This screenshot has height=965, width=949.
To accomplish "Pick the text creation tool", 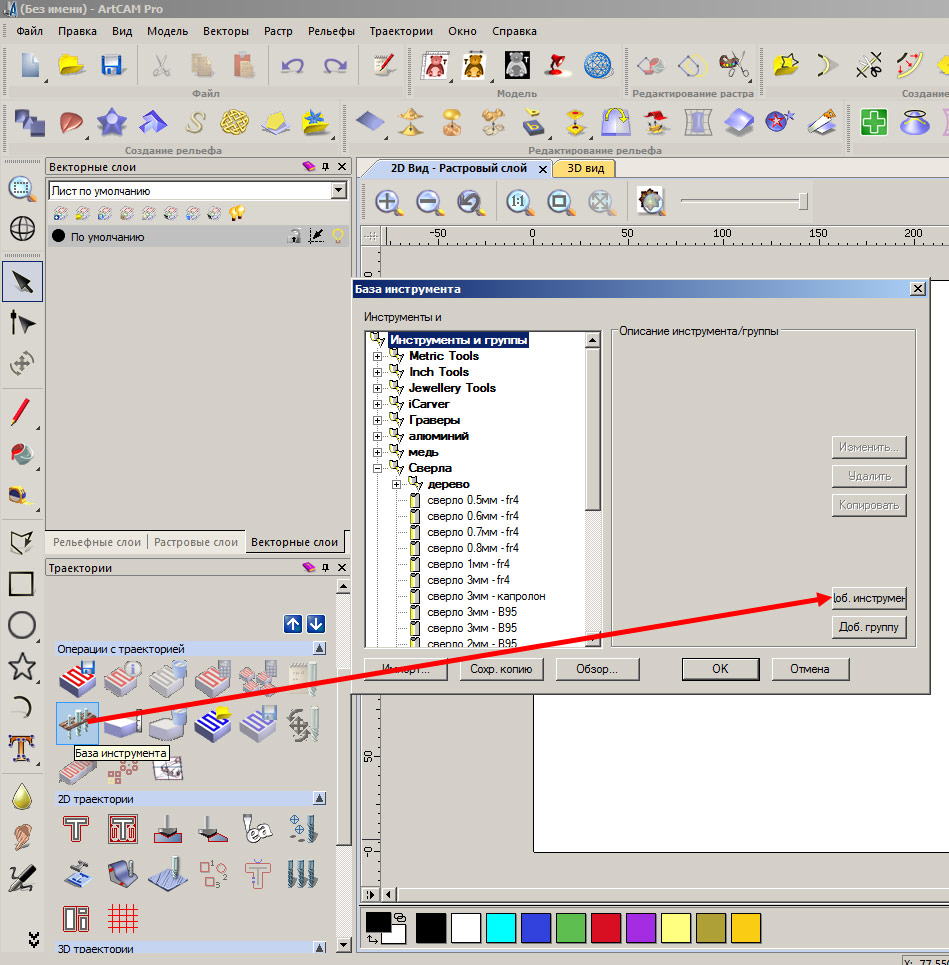I will [21, 748].
